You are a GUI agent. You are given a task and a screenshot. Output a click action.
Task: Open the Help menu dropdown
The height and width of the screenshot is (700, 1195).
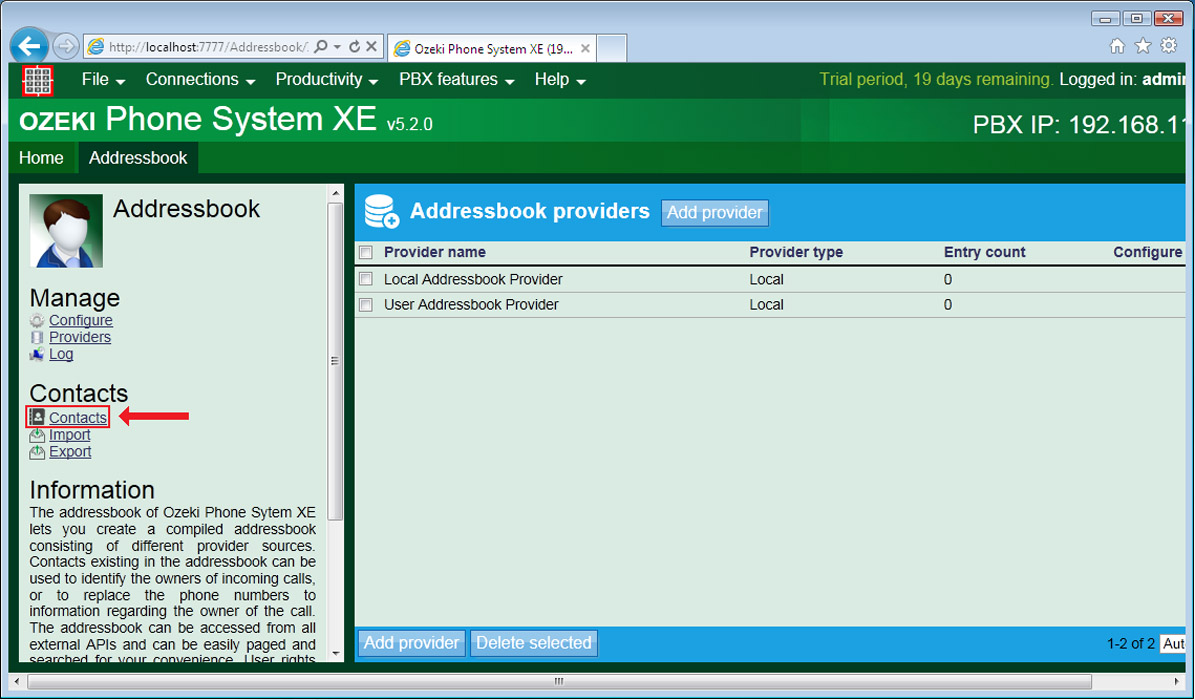(560, 79)
